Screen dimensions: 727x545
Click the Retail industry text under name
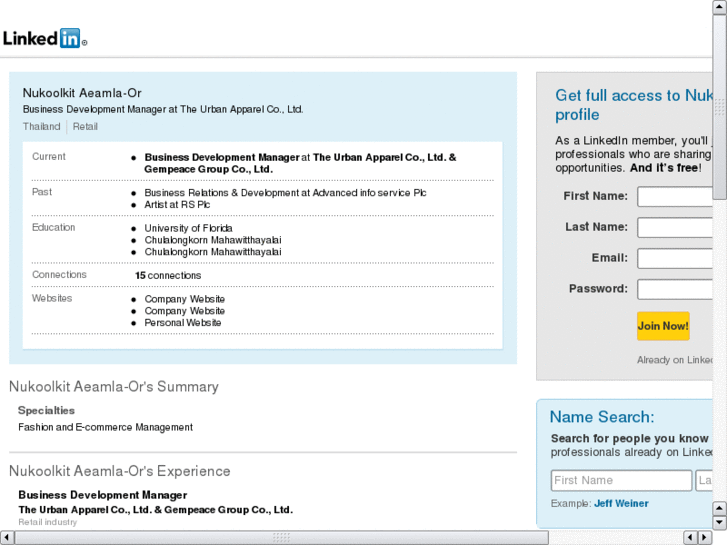coord(85,127)
